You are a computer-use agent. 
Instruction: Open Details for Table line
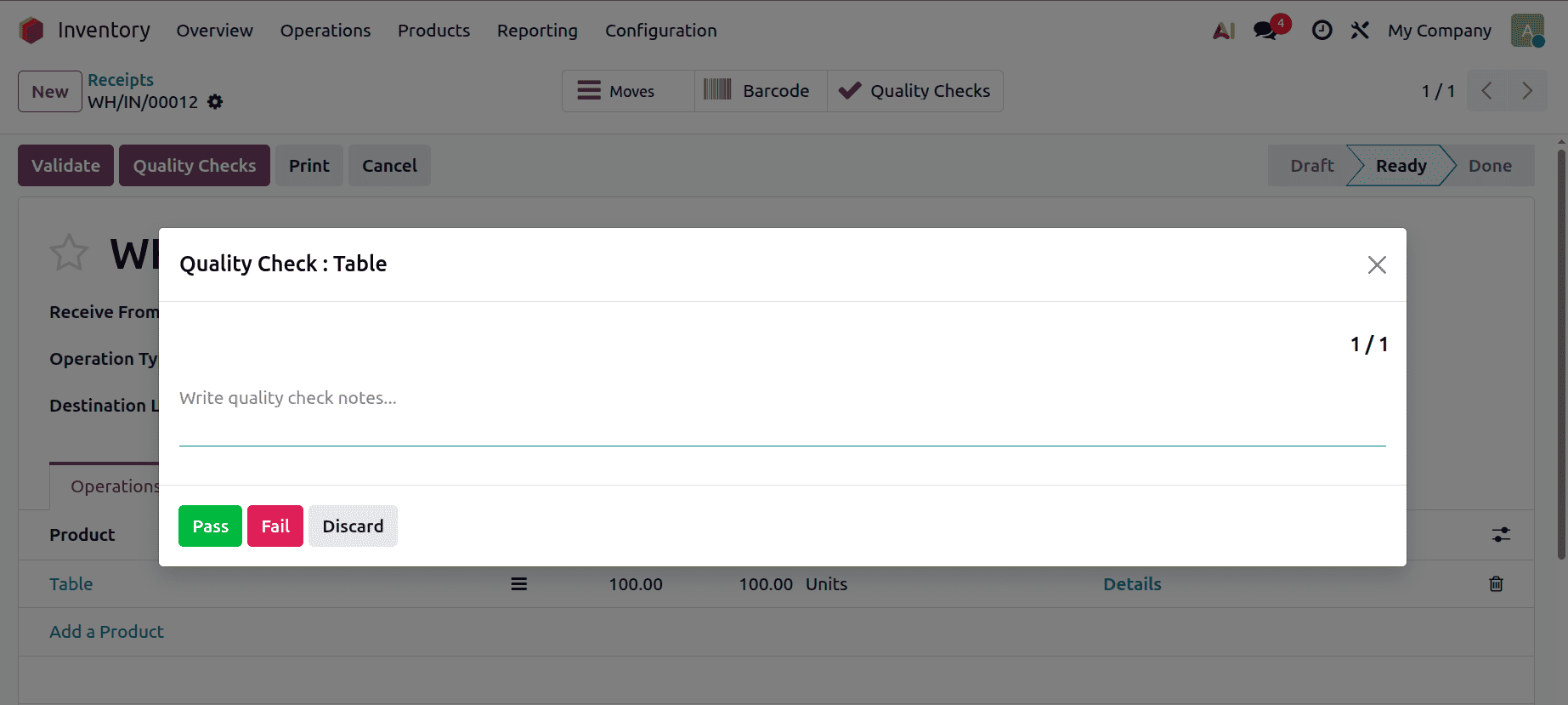pos(1132,584)
